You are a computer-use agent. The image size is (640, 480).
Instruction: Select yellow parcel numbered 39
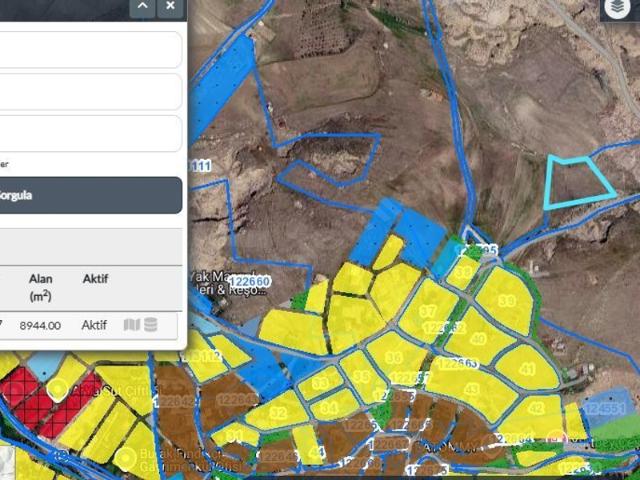507,301
